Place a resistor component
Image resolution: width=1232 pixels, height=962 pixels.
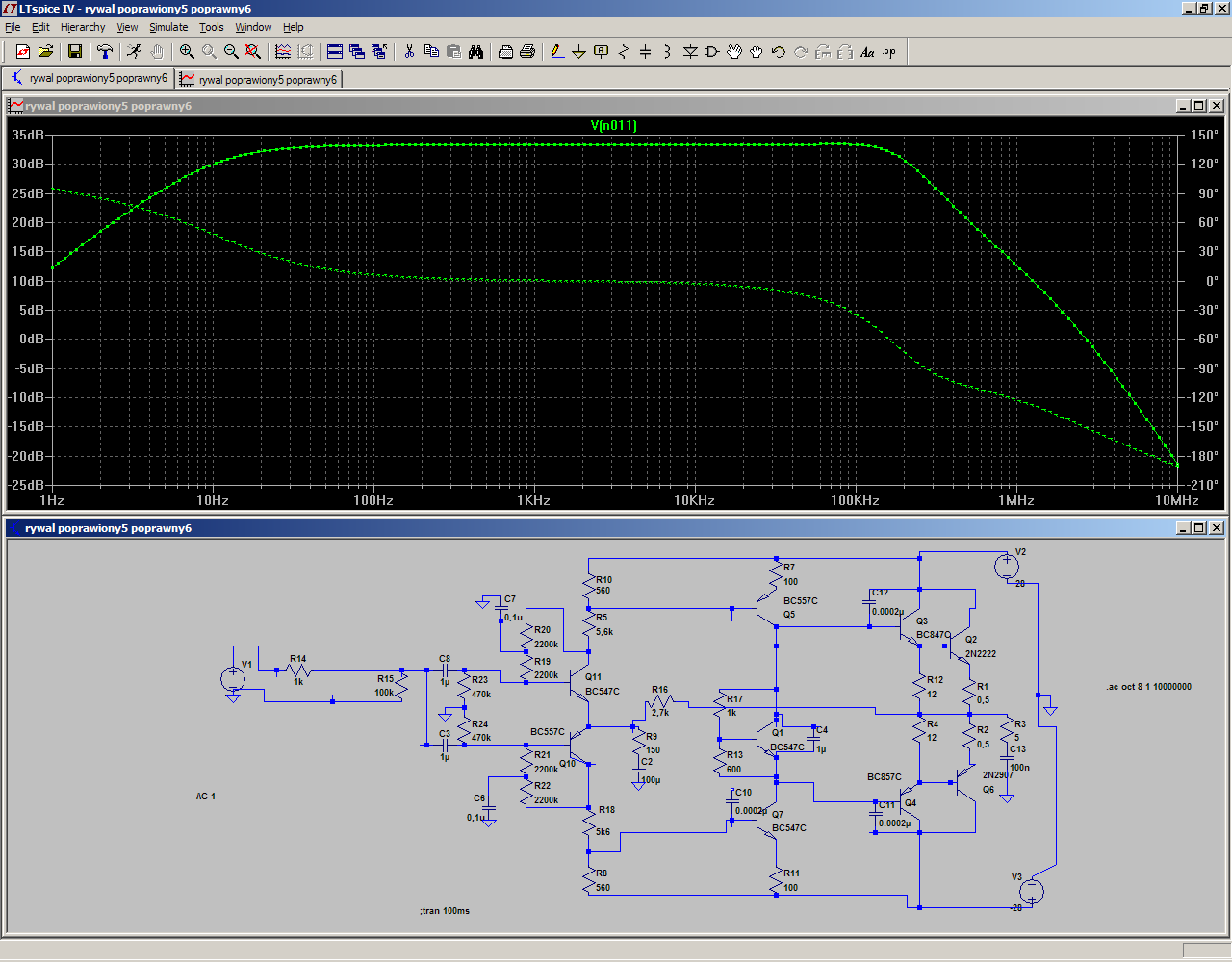pyautogui.click(x=624, y=52)
